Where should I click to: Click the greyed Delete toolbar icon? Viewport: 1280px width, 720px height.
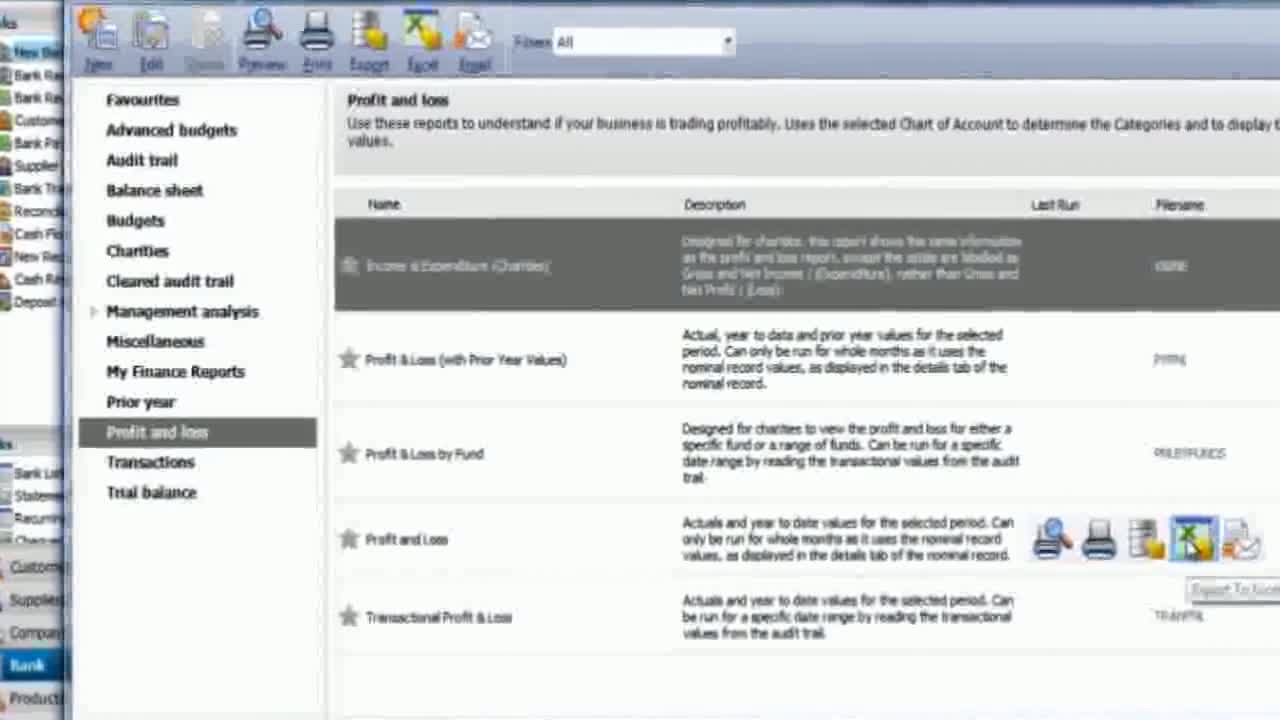click(x=206, y=40)
